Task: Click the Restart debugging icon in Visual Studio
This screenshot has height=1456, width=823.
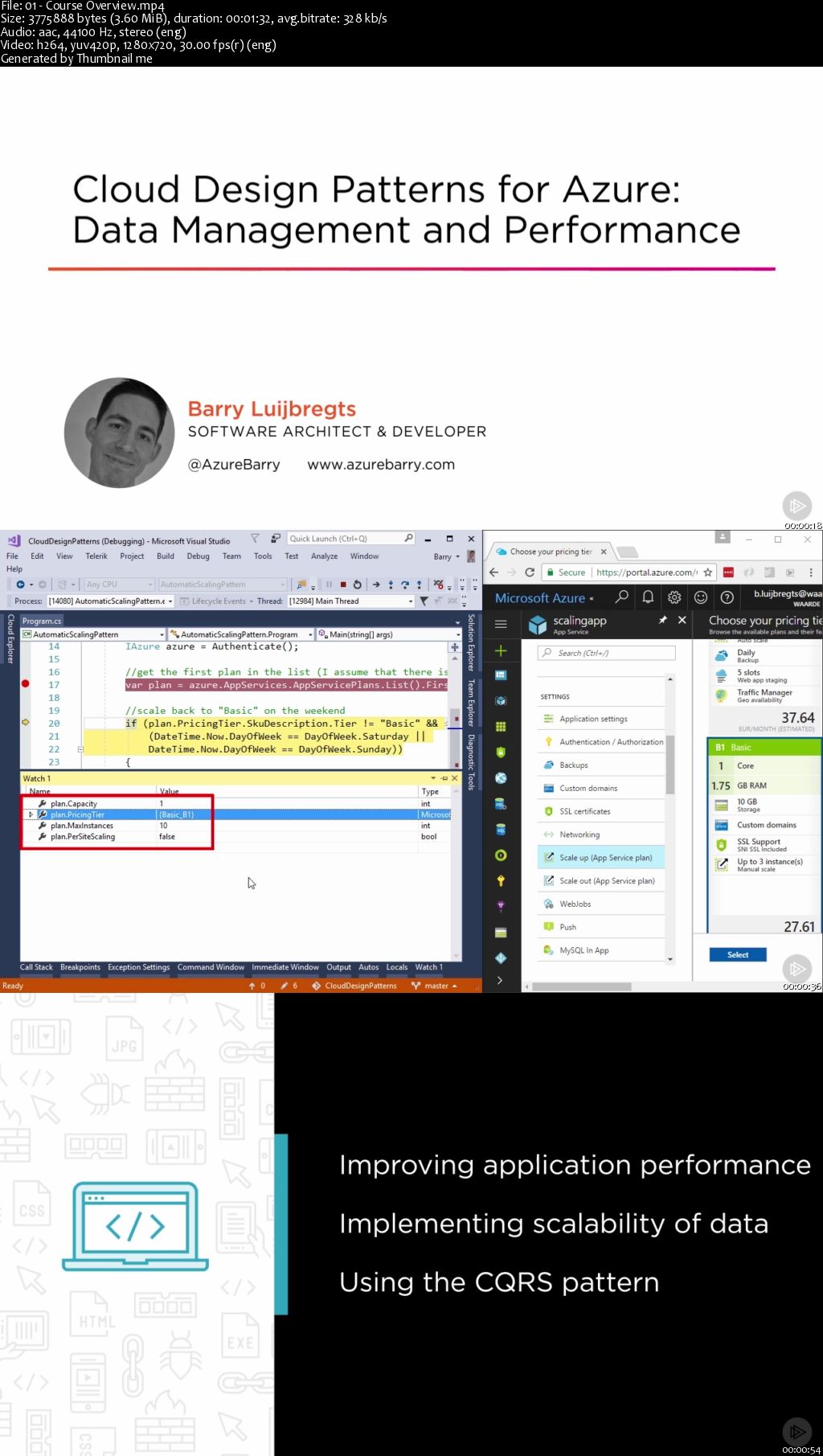Action: tap(358, 584)
